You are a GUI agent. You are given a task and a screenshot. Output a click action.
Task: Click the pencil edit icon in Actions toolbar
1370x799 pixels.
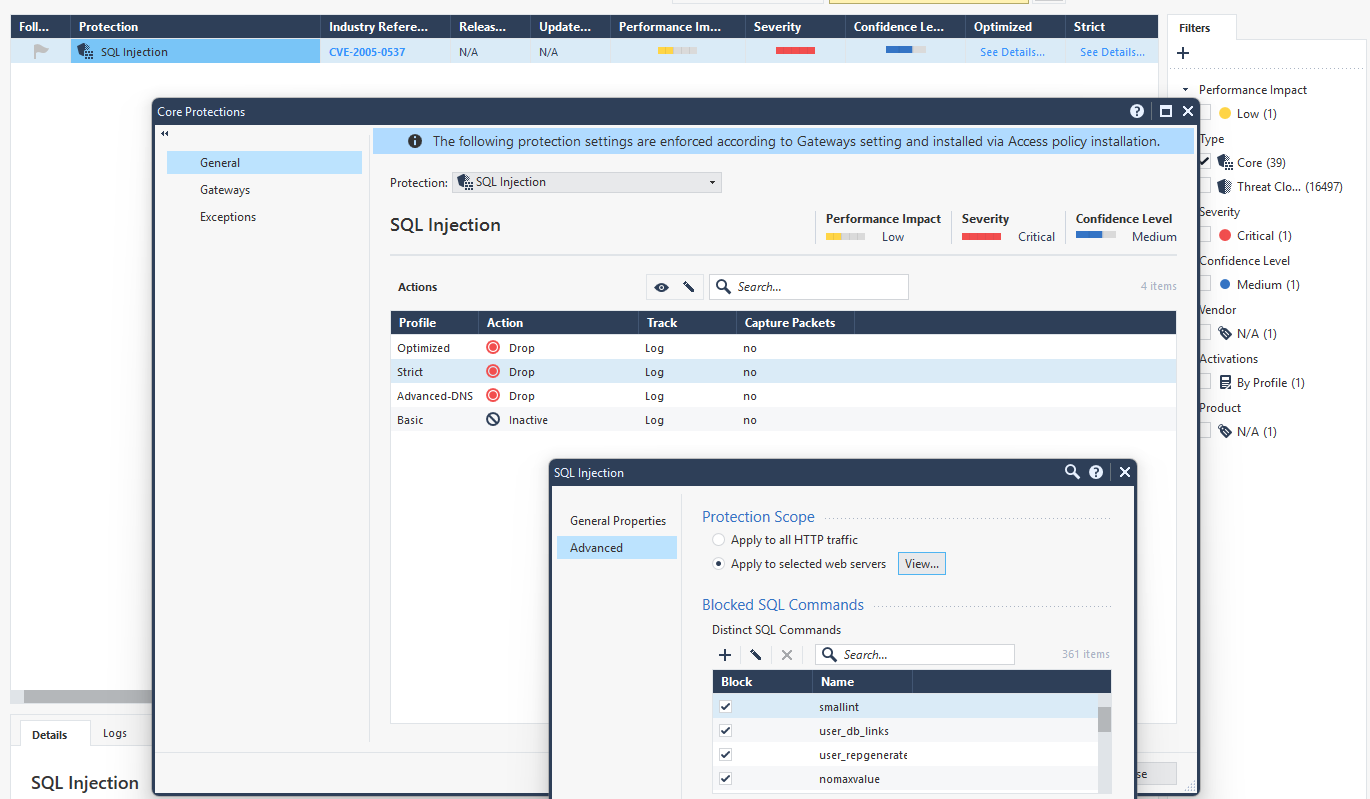(688, 287)
